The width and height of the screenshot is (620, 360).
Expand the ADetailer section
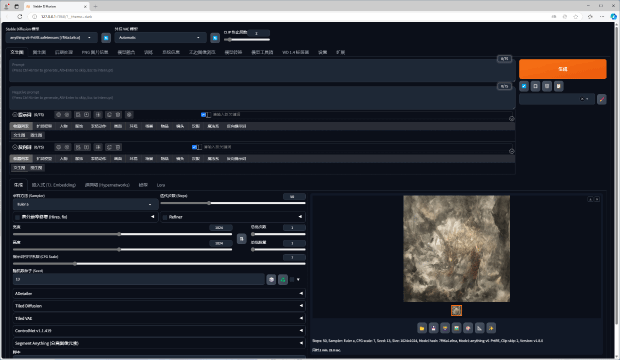pos(159,294)
